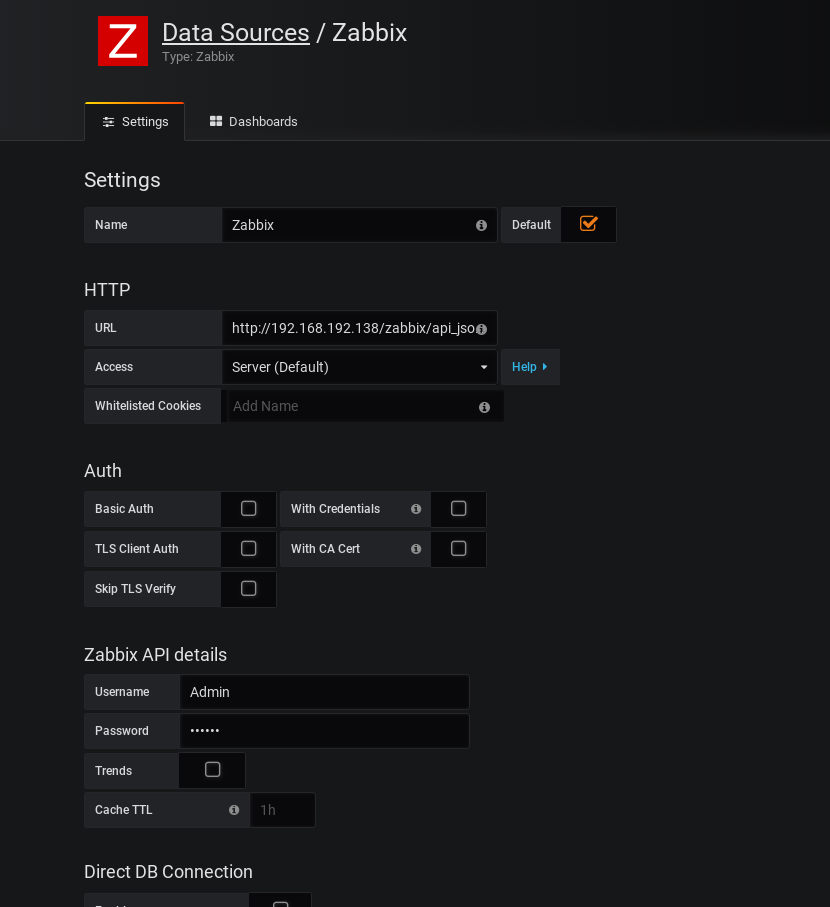Go back via the Data Sources breadcrumb link
Screen dimensions: 830x907
236,32
